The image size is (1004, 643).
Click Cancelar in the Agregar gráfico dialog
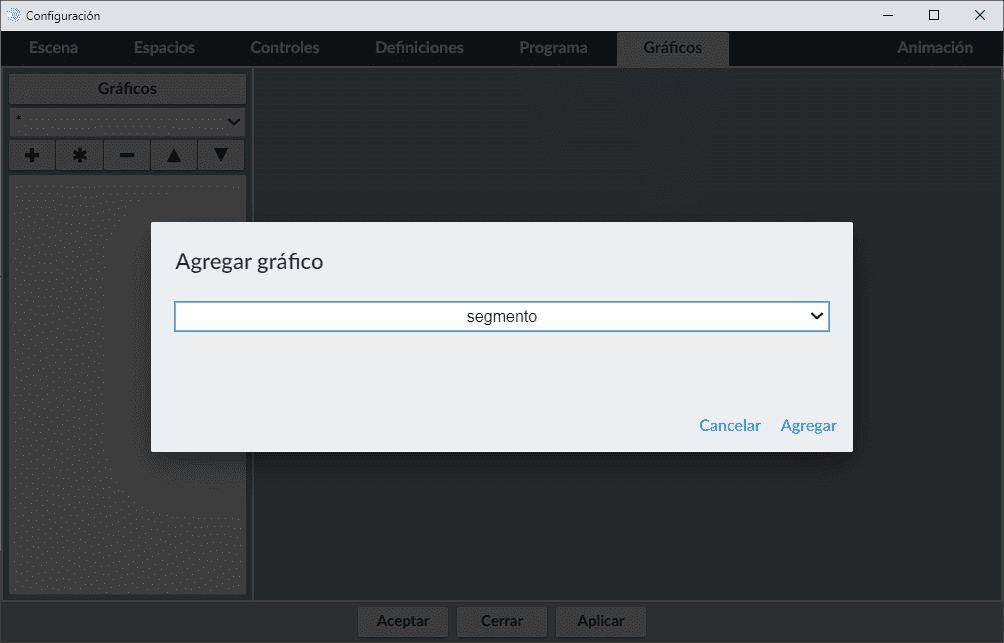pyautogui.click(x=729, y=426)
